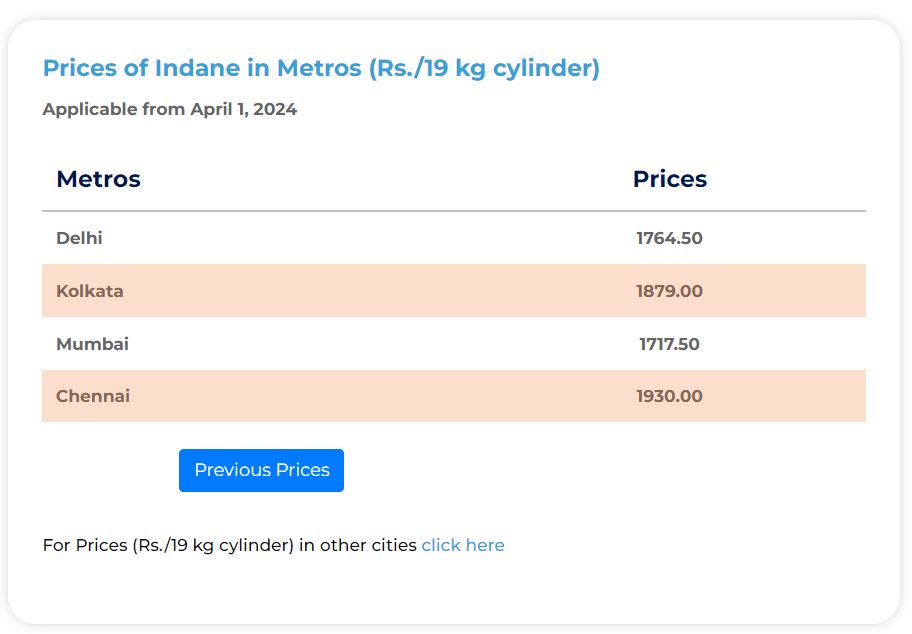The width and height of the screenshot is (912, 634).
Task: Click '(Rs./19 kg cylinder)' in the blue heading
Action: pyautogui.click(x=484, y=68)
